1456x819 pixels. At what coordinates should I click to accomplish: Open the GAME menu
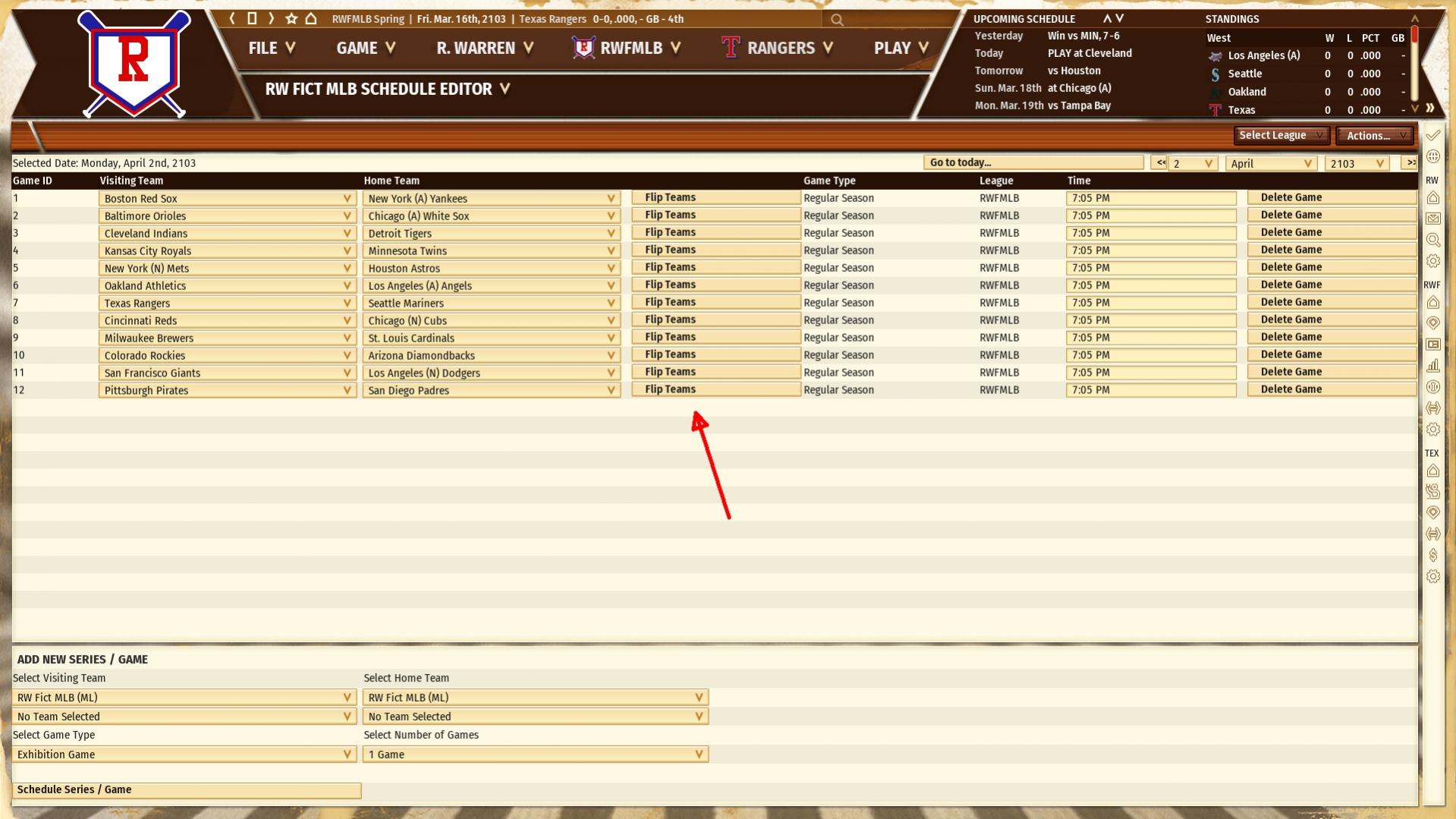click(x=366, y=48)
